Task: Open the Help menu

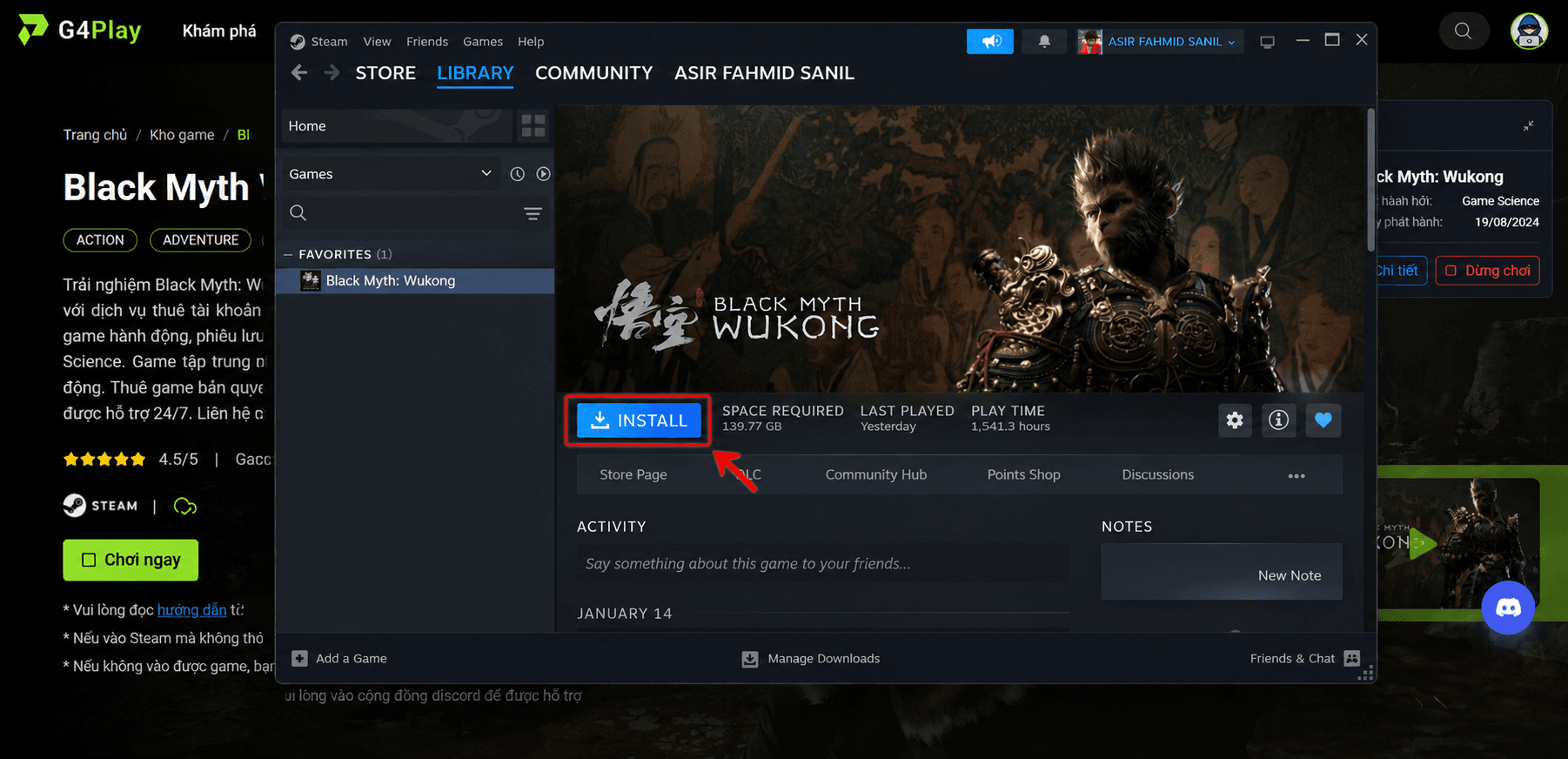Action: point(531,42)
